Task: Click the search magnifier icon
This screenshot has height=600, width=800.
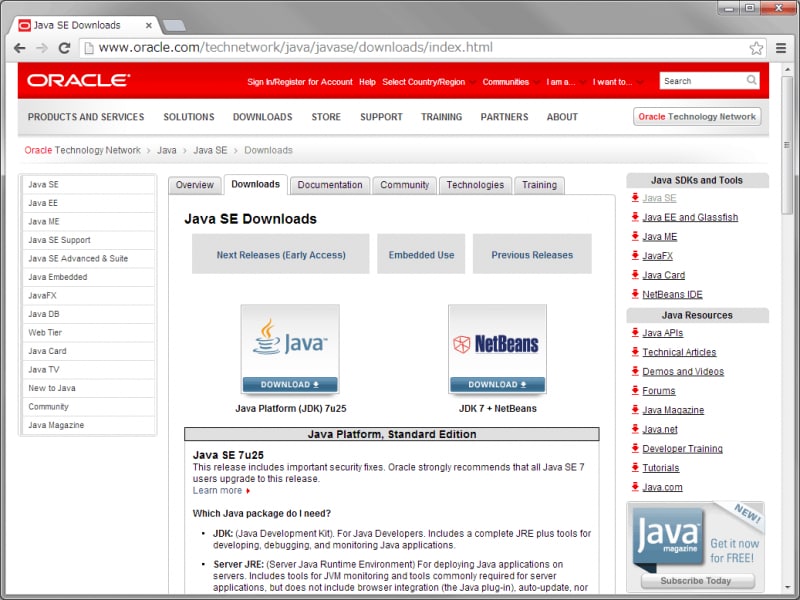Action: point(751,81)
